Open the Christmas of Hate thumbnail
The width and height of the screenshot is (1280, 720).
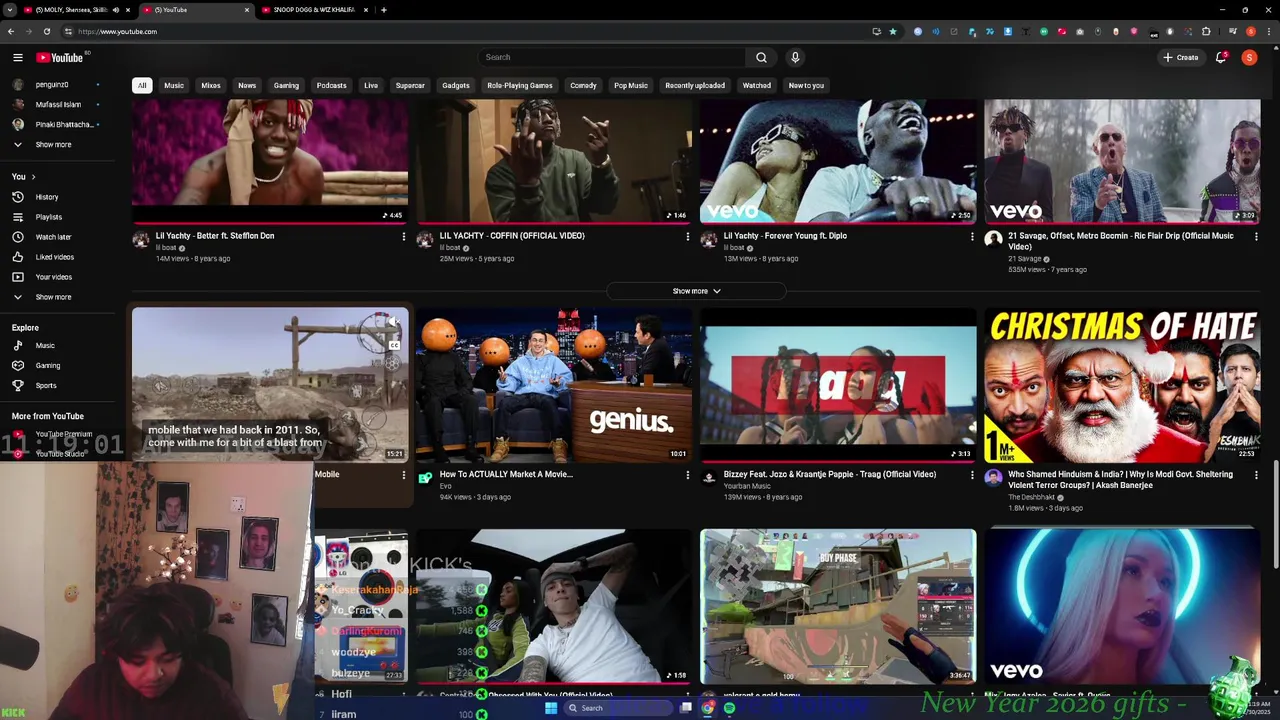click(x=1122, y=385)
